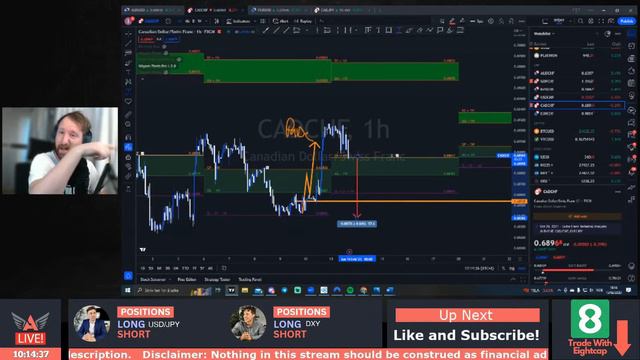Open the Windows Start button
The image size is (640, 360).
tap(127, 290)
